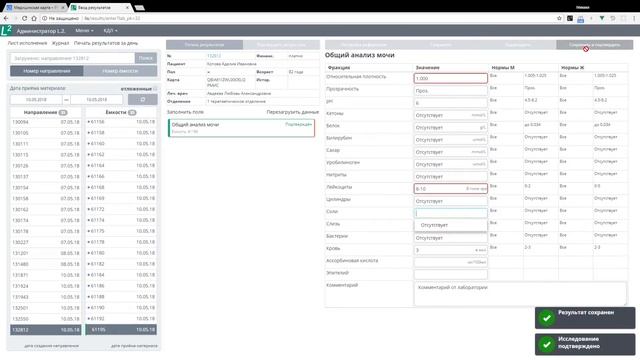
Task: Click the green funnel extension icon
Action: 602,18
